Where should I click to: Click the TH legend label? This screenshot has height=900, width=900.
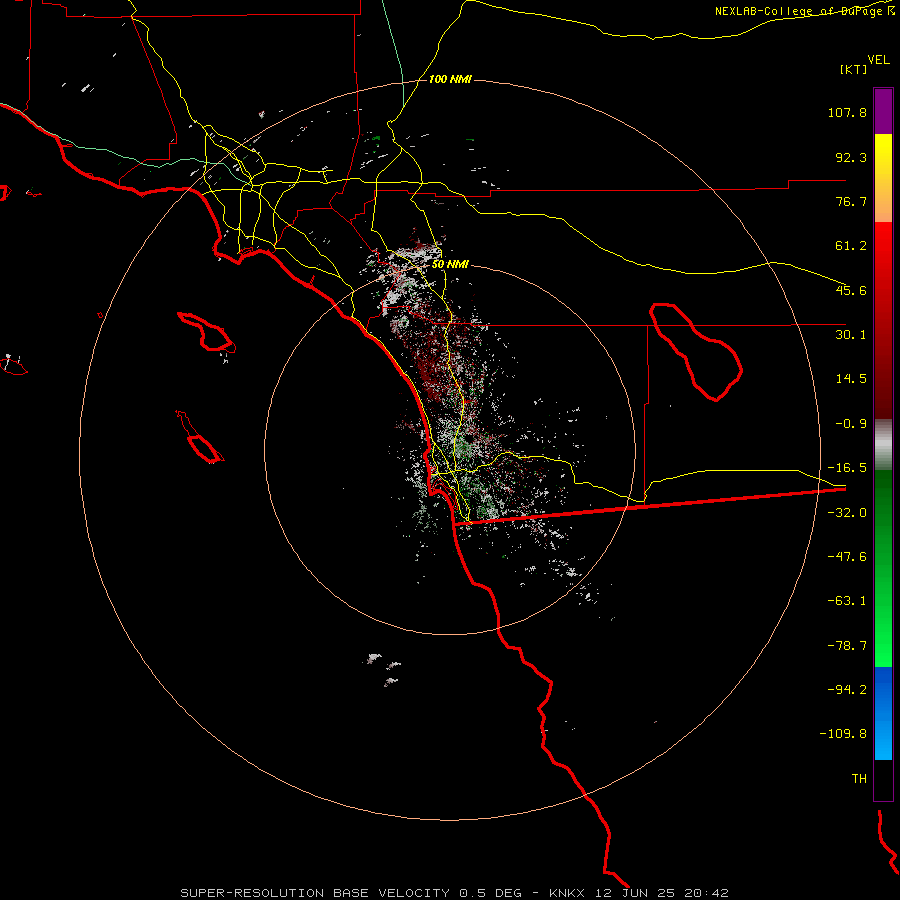[859, 779]
